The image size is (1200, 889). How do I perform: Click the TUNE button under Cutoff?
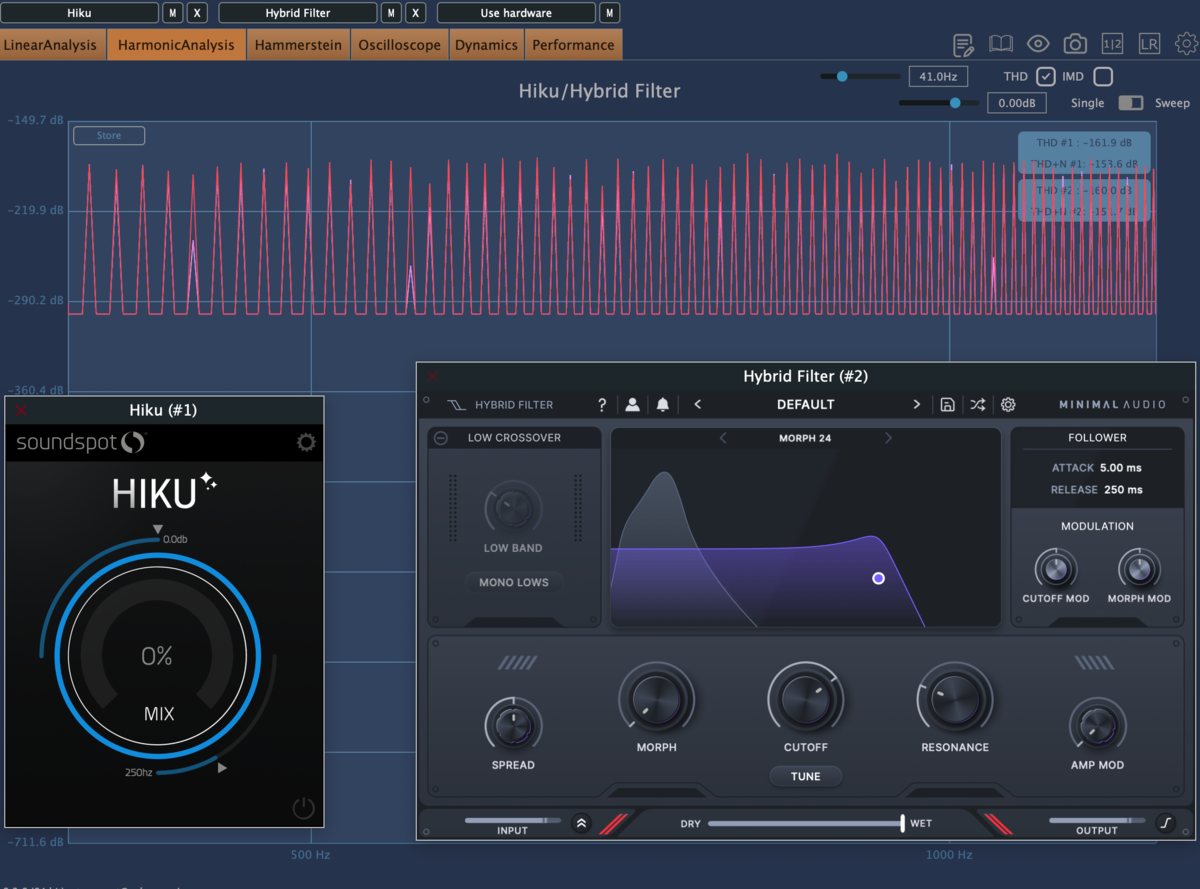click(x=806, y=776)
